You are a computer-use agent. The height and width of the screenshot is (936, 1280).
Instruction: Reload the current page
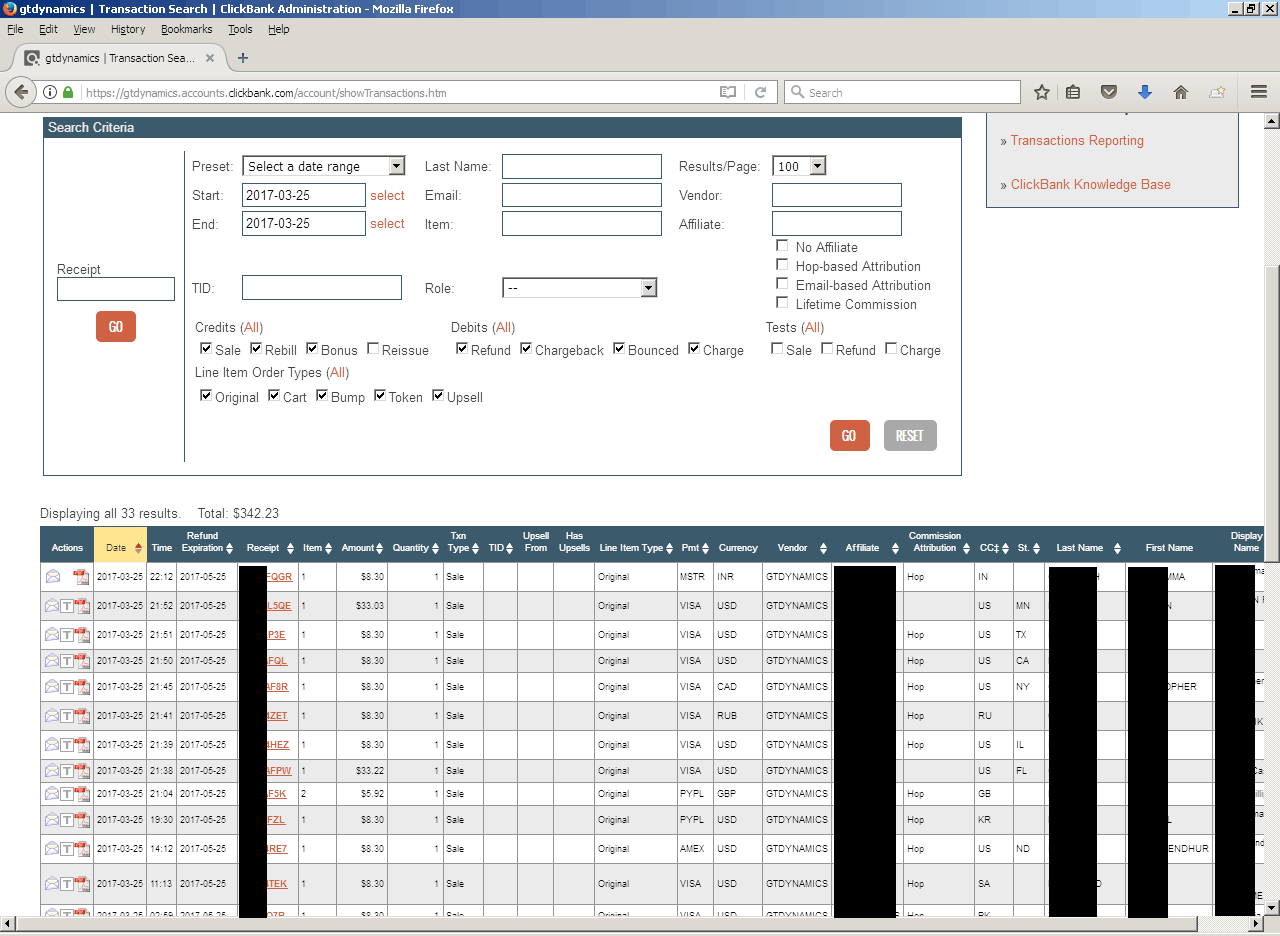(760, 92)
